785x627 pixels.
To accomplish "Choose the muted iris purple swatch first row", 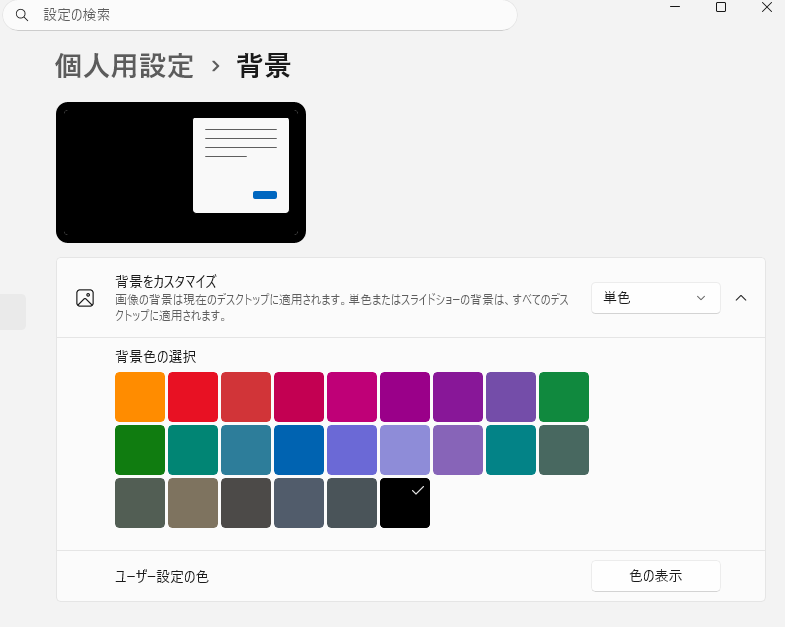I will click(x=511, y=397).
